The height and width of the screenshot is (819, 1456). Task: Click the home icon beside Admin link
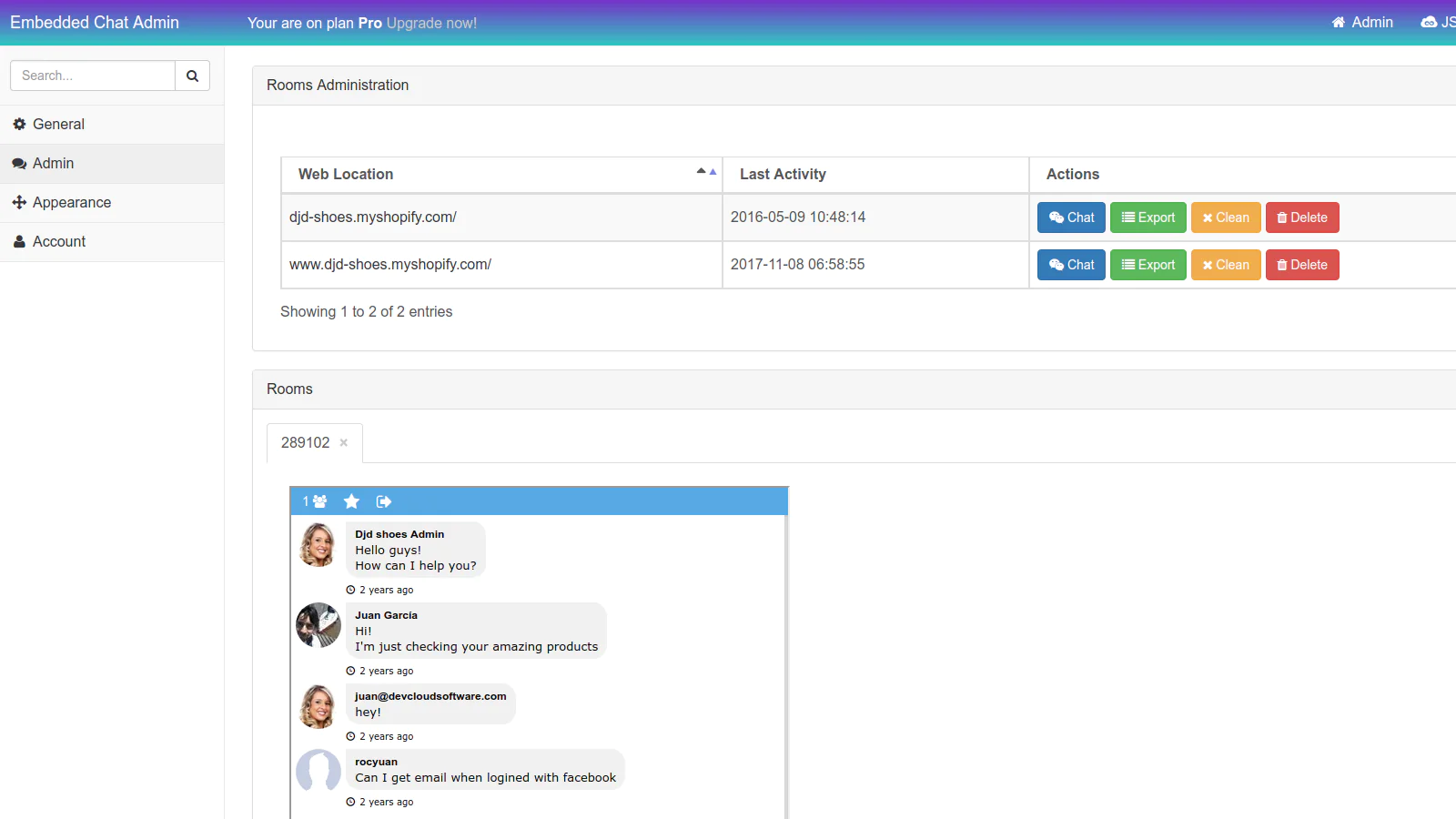click(1337, 22)
